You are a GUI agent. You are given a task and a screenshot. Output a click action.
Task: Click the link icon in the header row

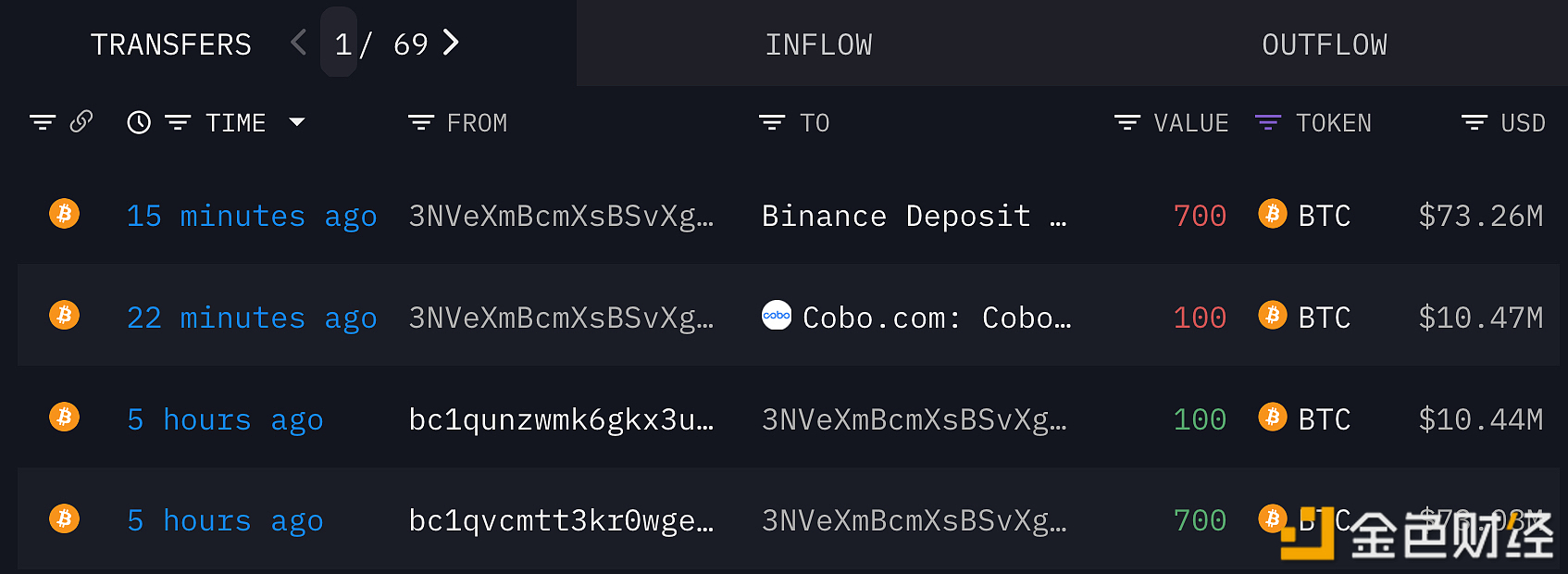click(x=81, y=121)
